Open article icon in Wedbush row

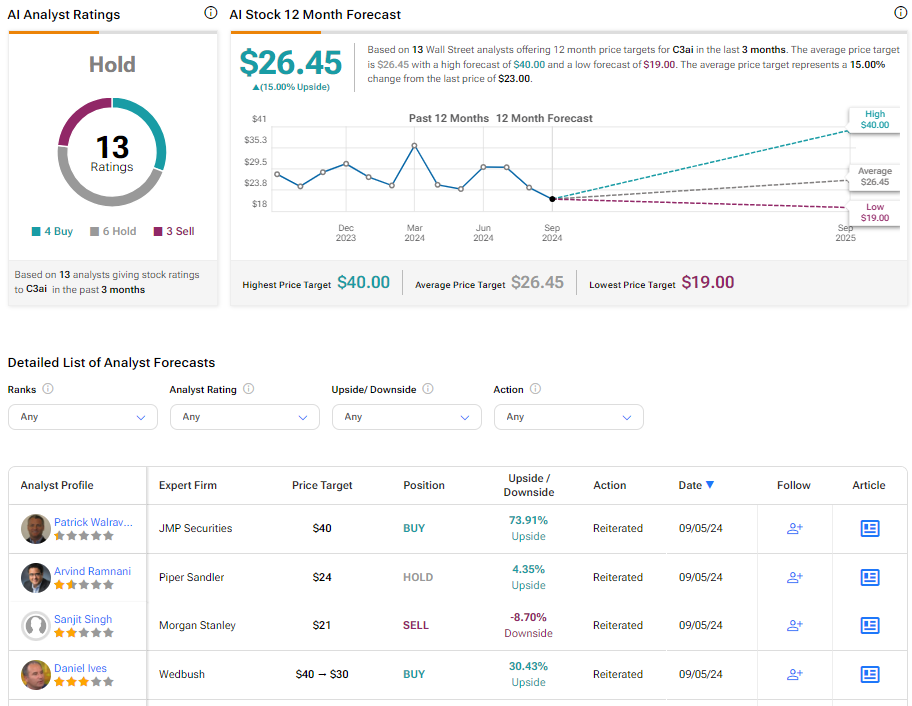pos(870,674)
